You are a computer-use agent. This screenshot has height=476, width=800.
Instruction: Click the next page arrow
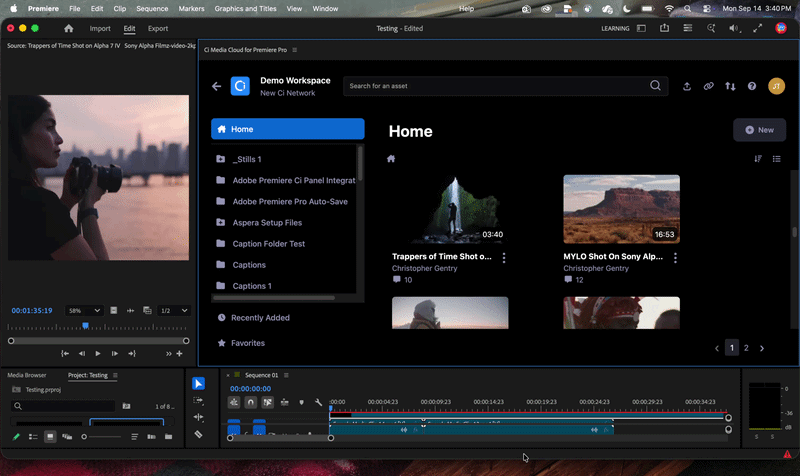coord(762,348)
